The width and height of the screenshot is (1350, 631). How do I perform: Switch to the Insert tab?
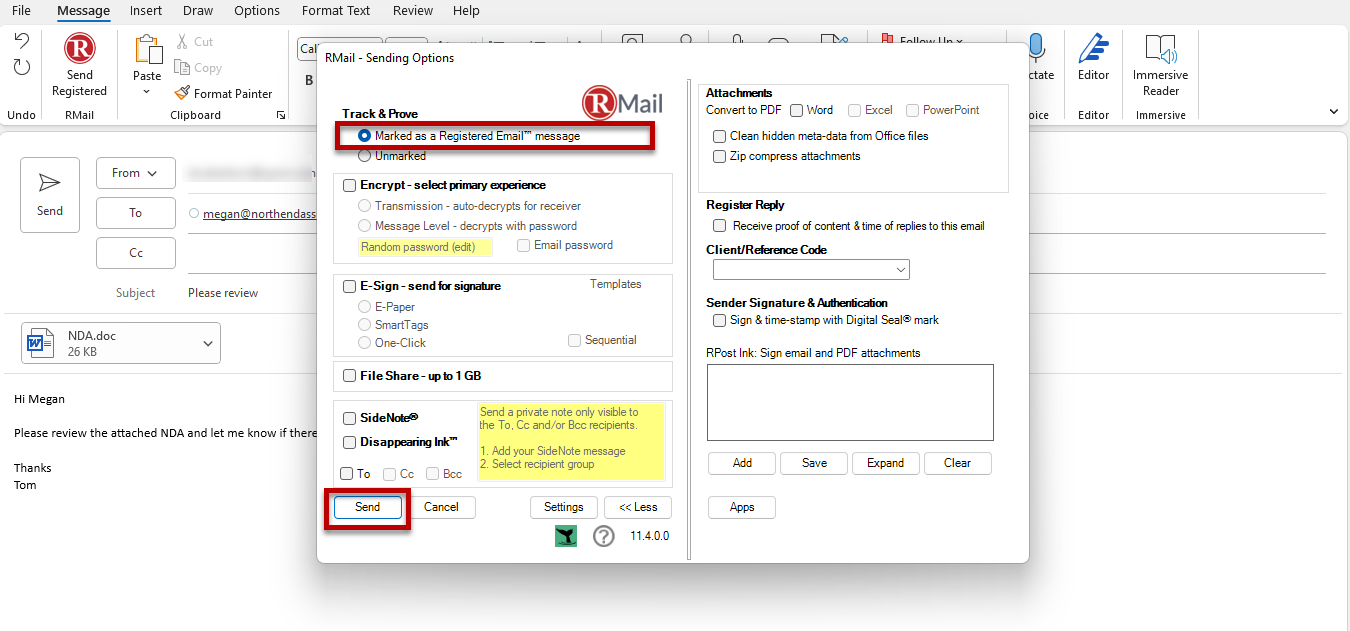pyautogui.click(x=146, y=11)
